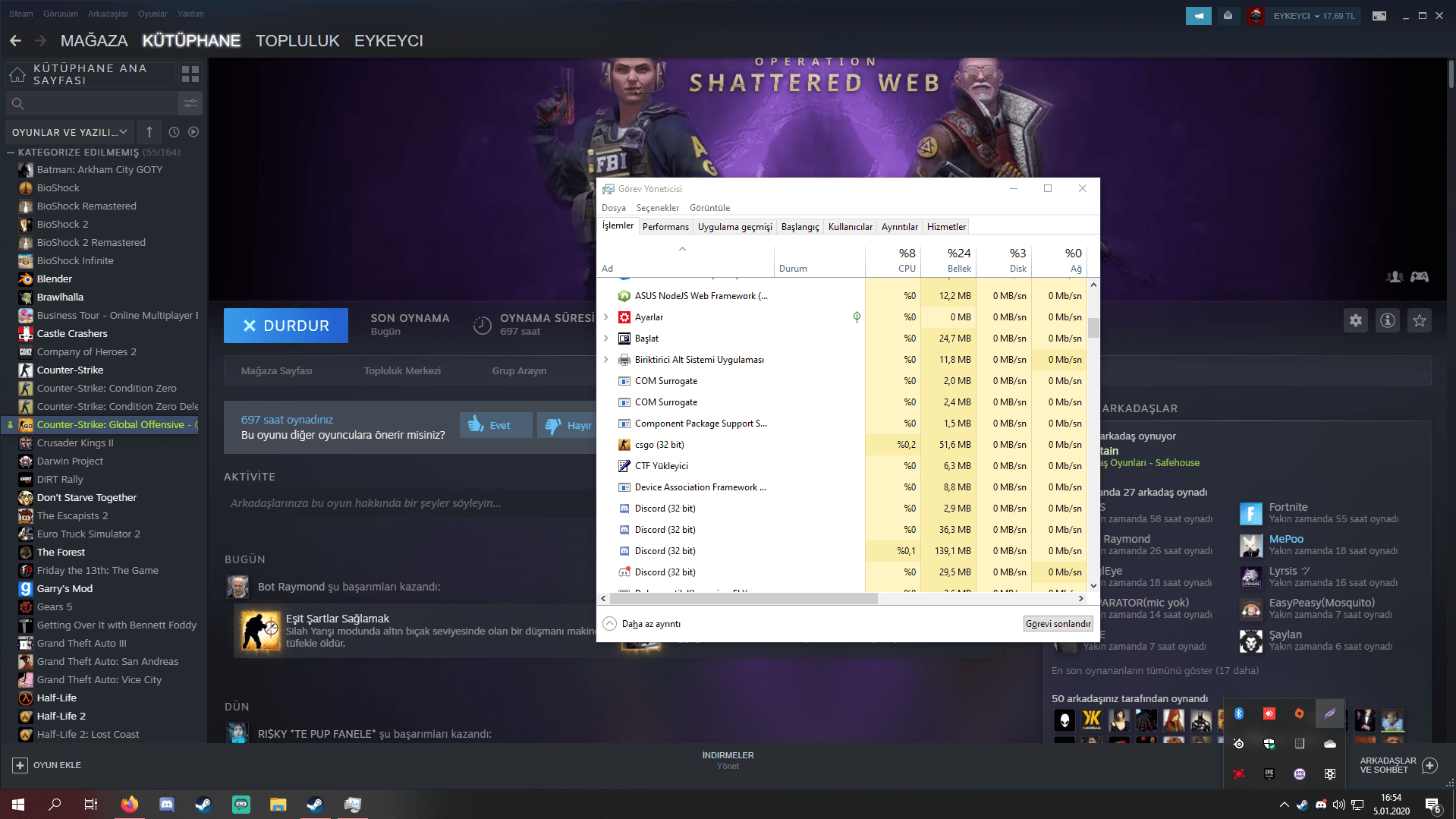Image resolution: width=1456 pixels, height=819 pixels.
Task: Switch to Performans tab in Task Manager
Action: click(665, 227)
